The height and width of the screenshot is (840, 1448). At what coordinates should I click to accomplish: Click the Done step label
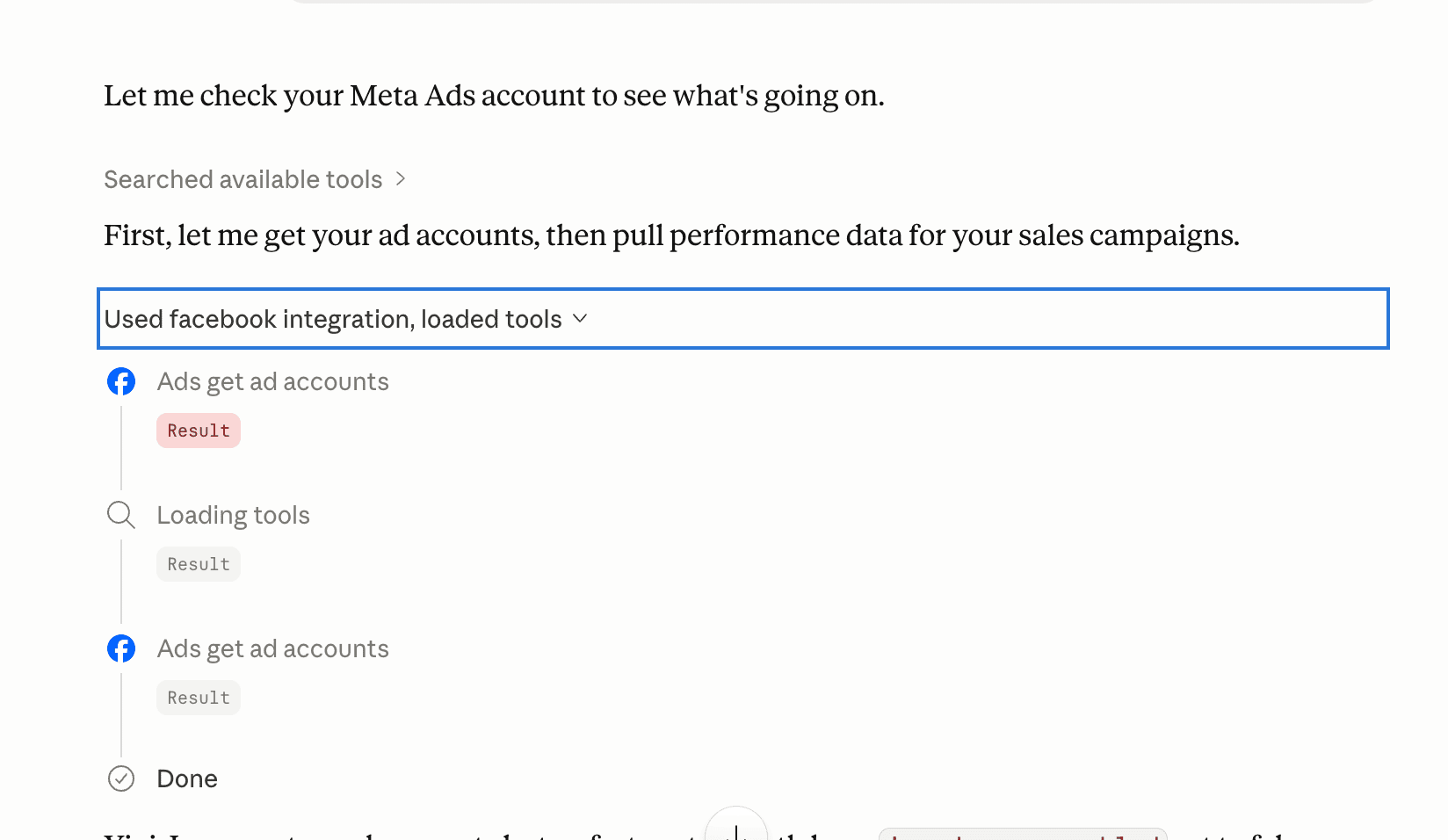point(187,778)
